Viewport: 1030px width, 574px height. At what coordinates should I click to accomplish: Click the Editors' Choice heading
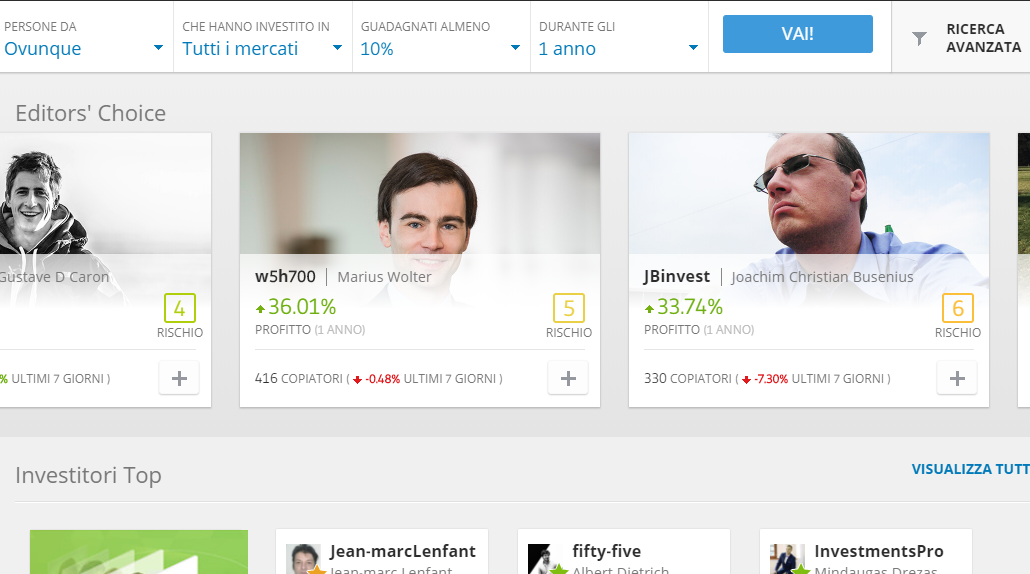point(91,113)
